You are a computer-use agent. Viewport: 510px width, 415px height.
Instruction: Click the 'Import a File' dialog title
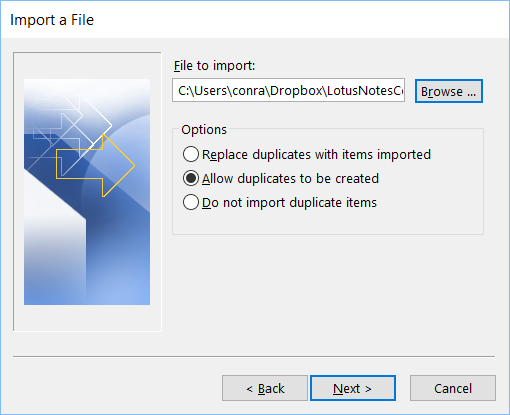point(52,20)
